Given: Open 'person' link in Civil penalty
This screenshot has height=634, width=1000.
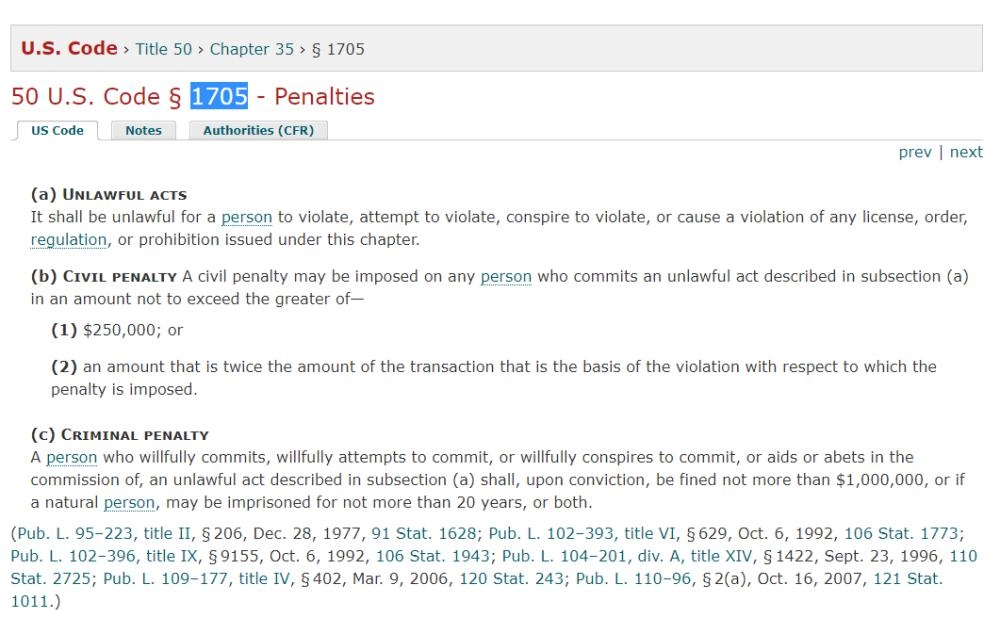Looking at the screenshot, I should (505, 277).
